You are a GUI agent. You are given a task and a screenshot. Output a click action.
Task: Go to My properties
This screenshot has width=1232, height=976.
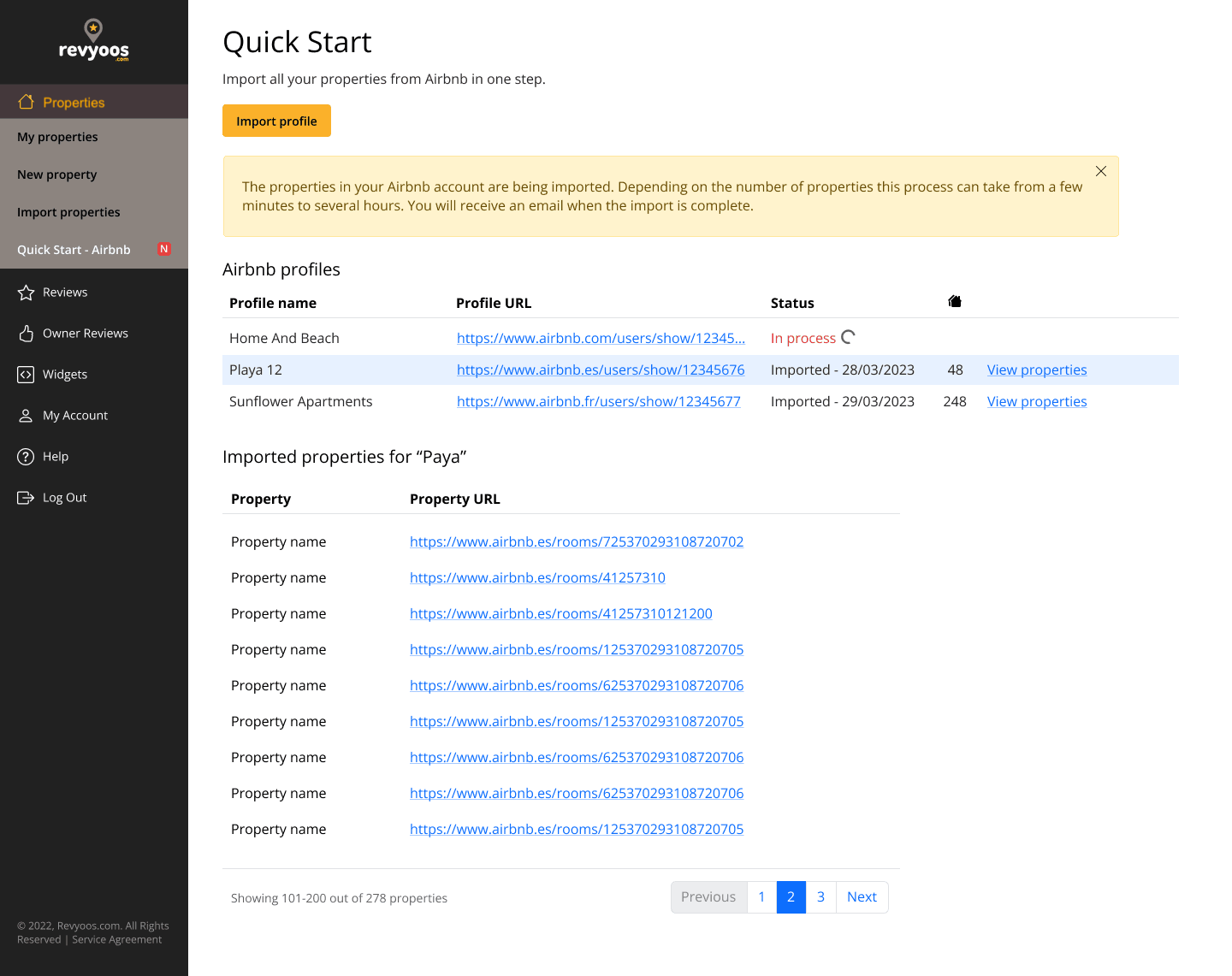pyautogui.click(x=57, y=137)
